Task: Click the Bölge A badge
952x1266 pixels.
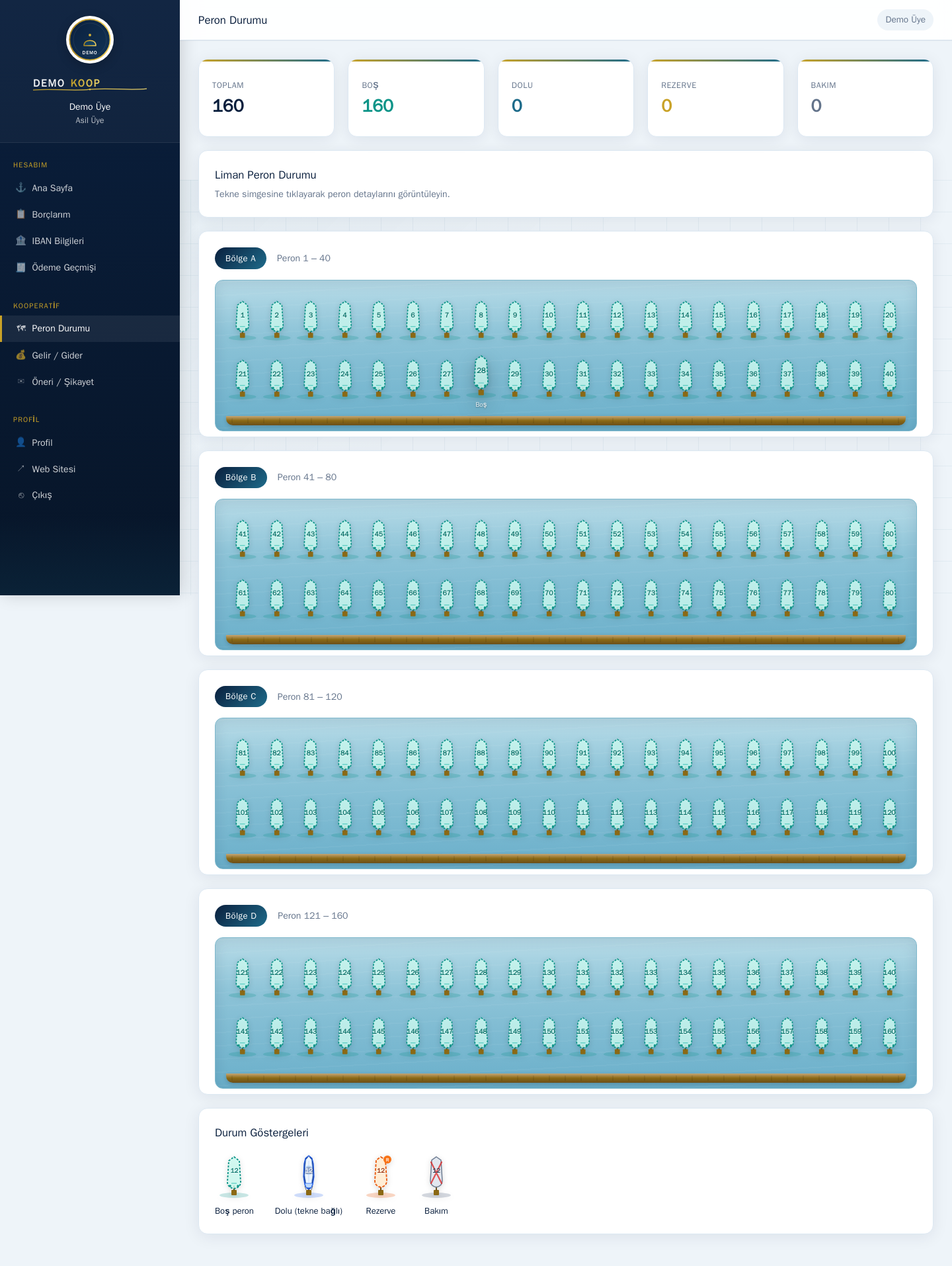Action: point(241,259)
